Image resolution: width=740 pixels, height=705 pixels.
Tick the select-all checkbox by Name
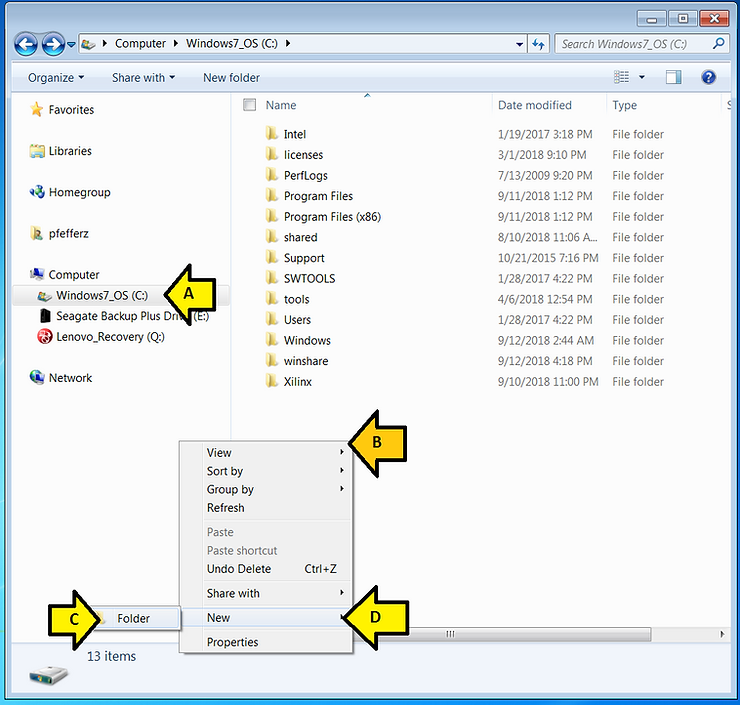coord(249,105)
